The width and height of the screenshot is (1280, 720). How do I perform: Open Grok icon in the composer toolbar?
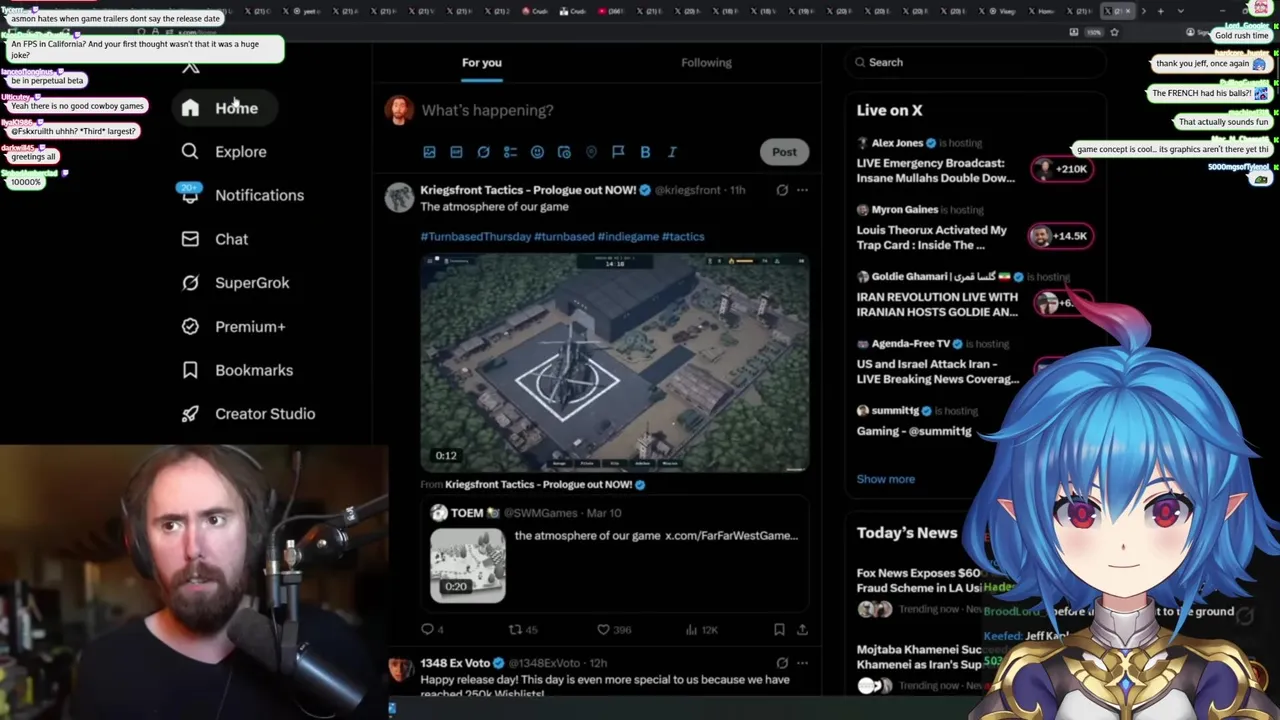tap(483, 152)
